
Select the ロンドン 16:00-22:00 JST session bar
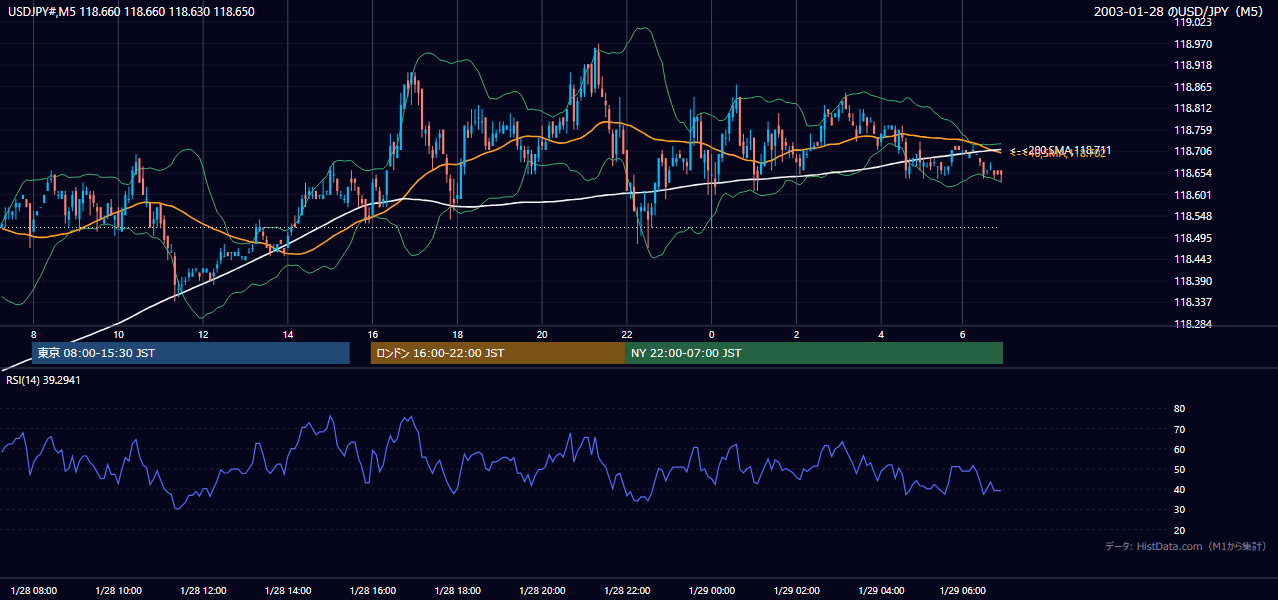click(498, 353)
